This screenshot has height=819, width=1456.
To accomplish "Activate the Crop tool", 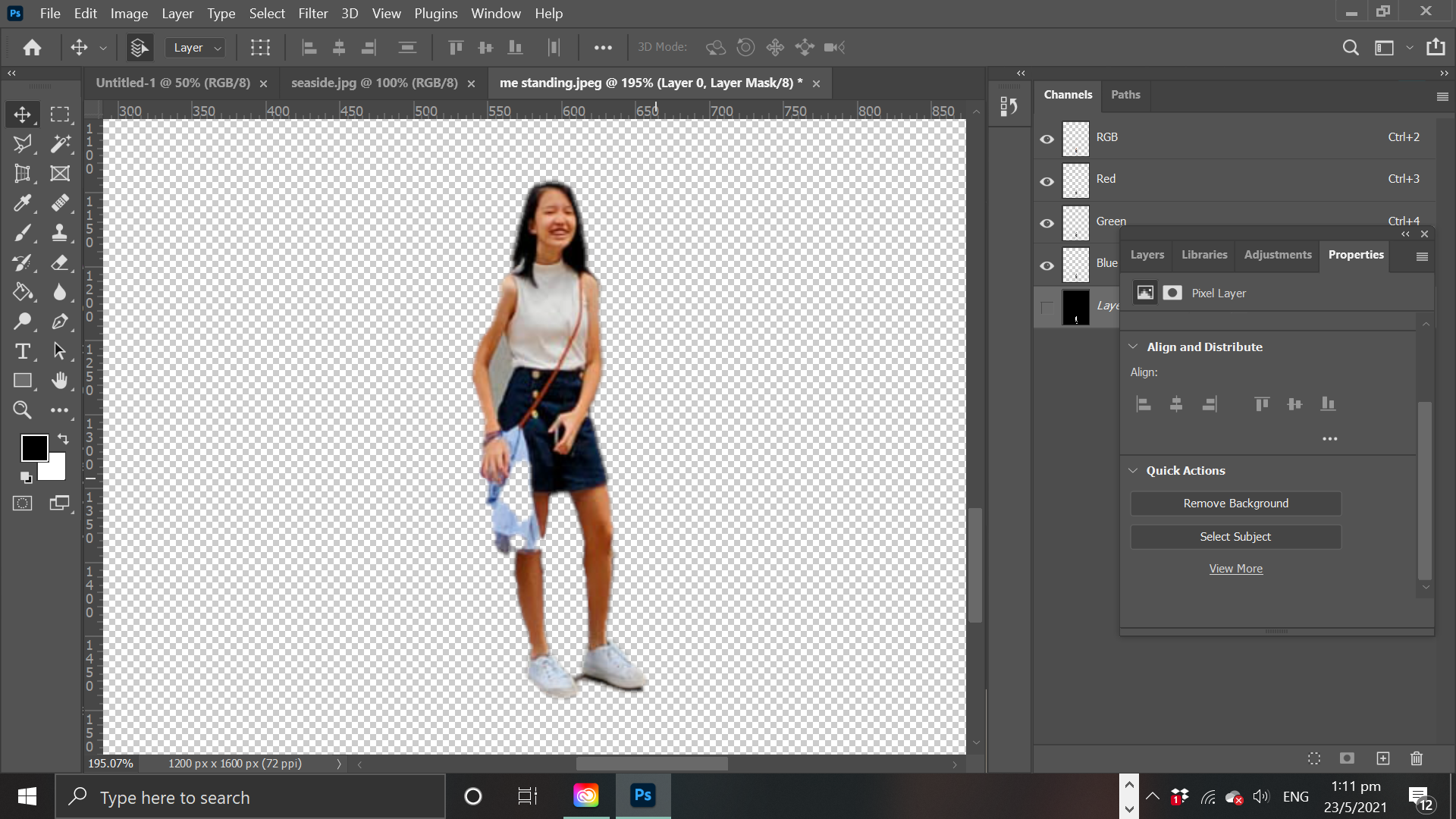I will pos(22,174).
